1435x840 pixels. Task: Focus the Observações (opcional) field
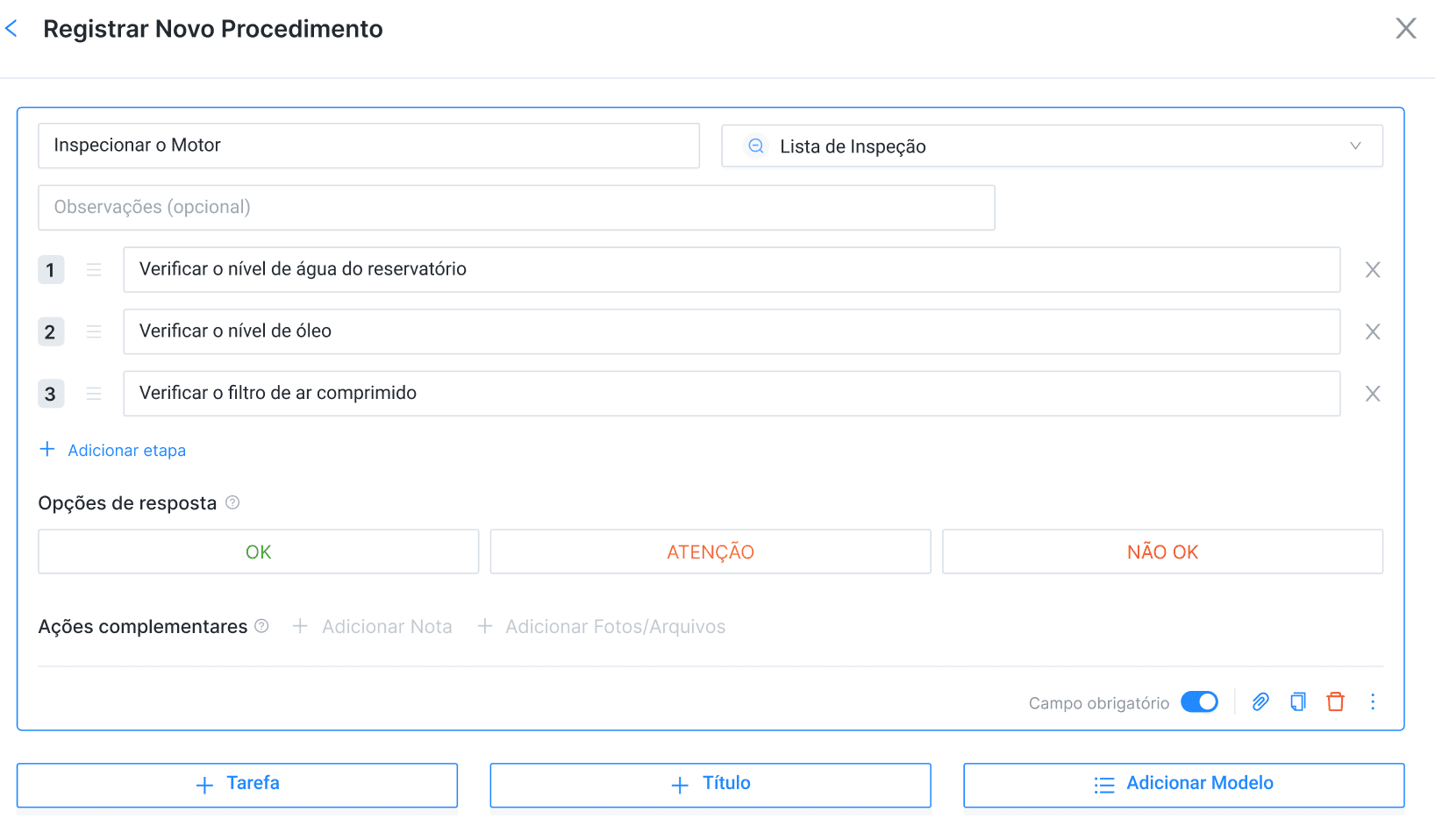coord(517,208)
